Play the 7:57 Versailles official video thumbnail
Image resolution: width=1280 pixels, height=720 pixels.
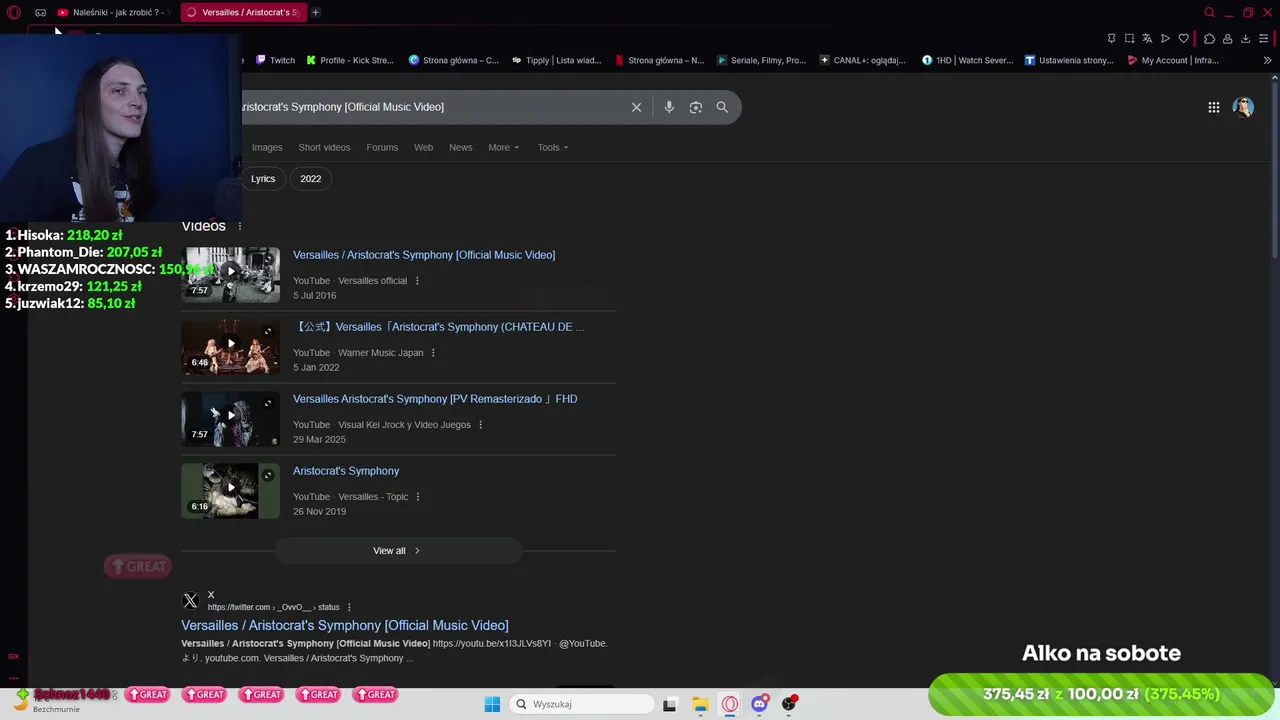coord(231,274)
